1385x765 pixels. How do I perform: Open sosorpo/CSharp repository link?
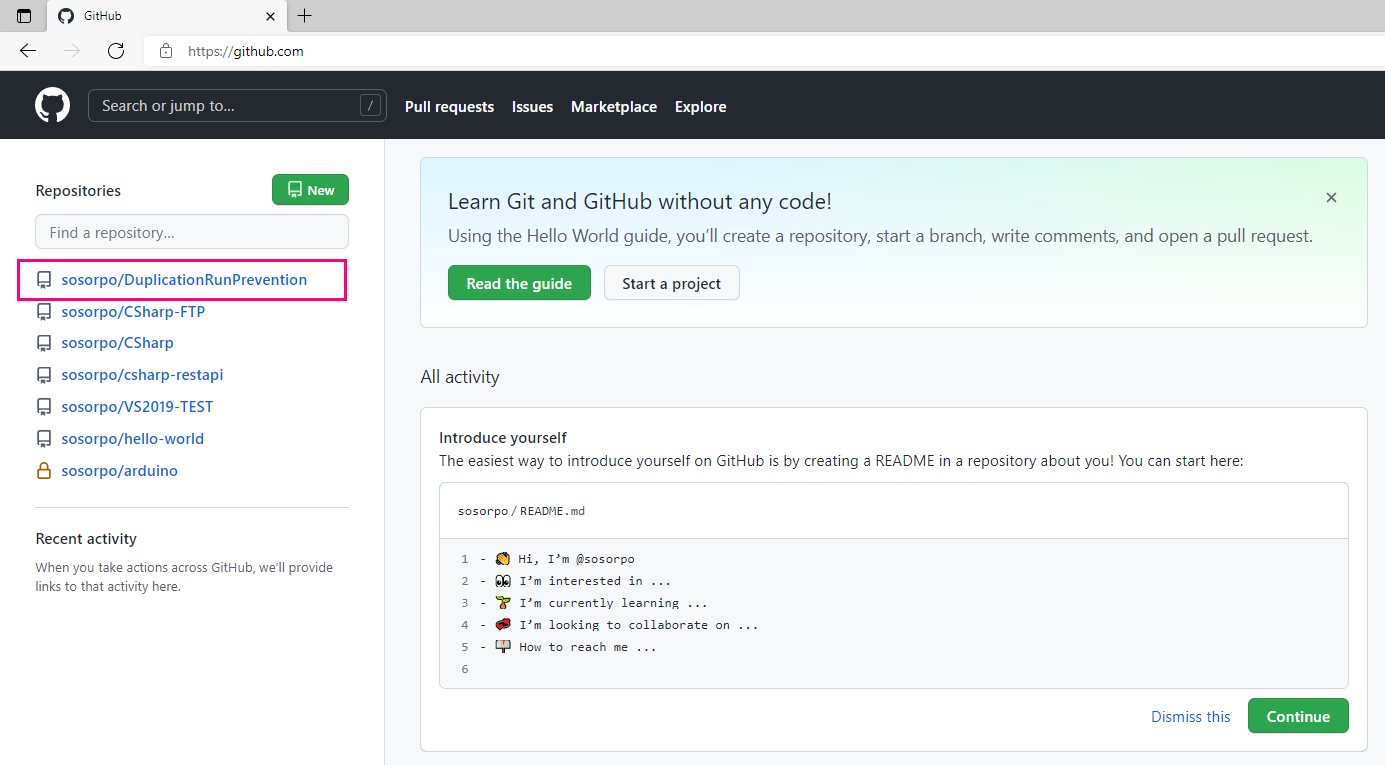pos(117,343)
